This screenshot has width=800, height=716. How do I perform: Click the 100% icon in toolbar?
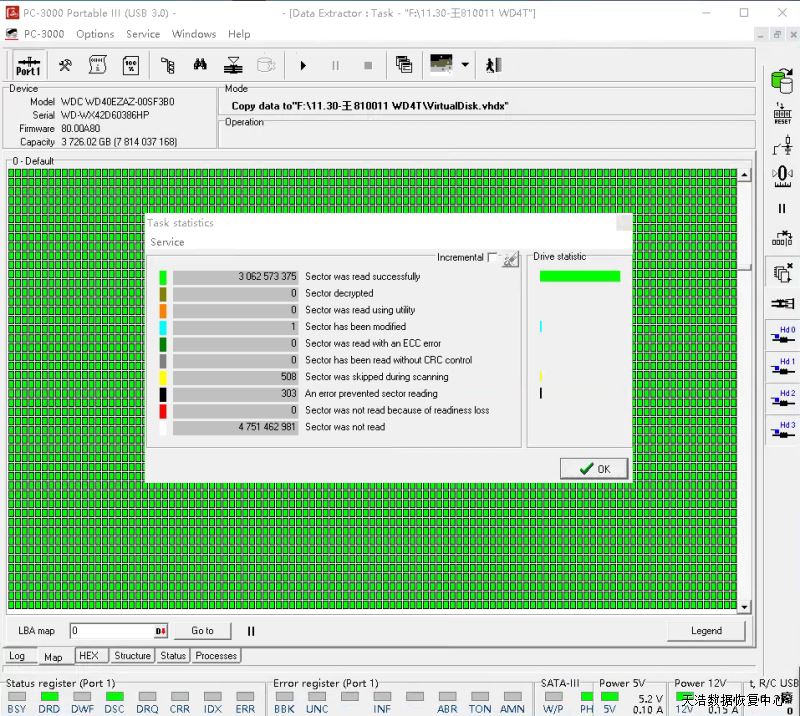[x=130, y=66]
